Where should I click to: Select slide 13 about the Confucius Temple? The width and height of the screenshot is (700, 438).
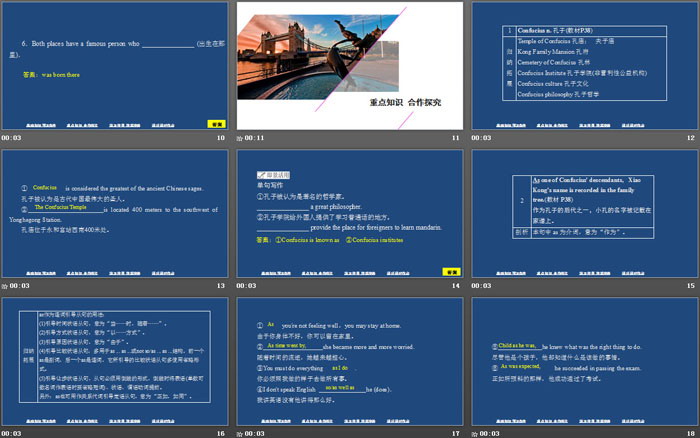click(x=114, y=214)
